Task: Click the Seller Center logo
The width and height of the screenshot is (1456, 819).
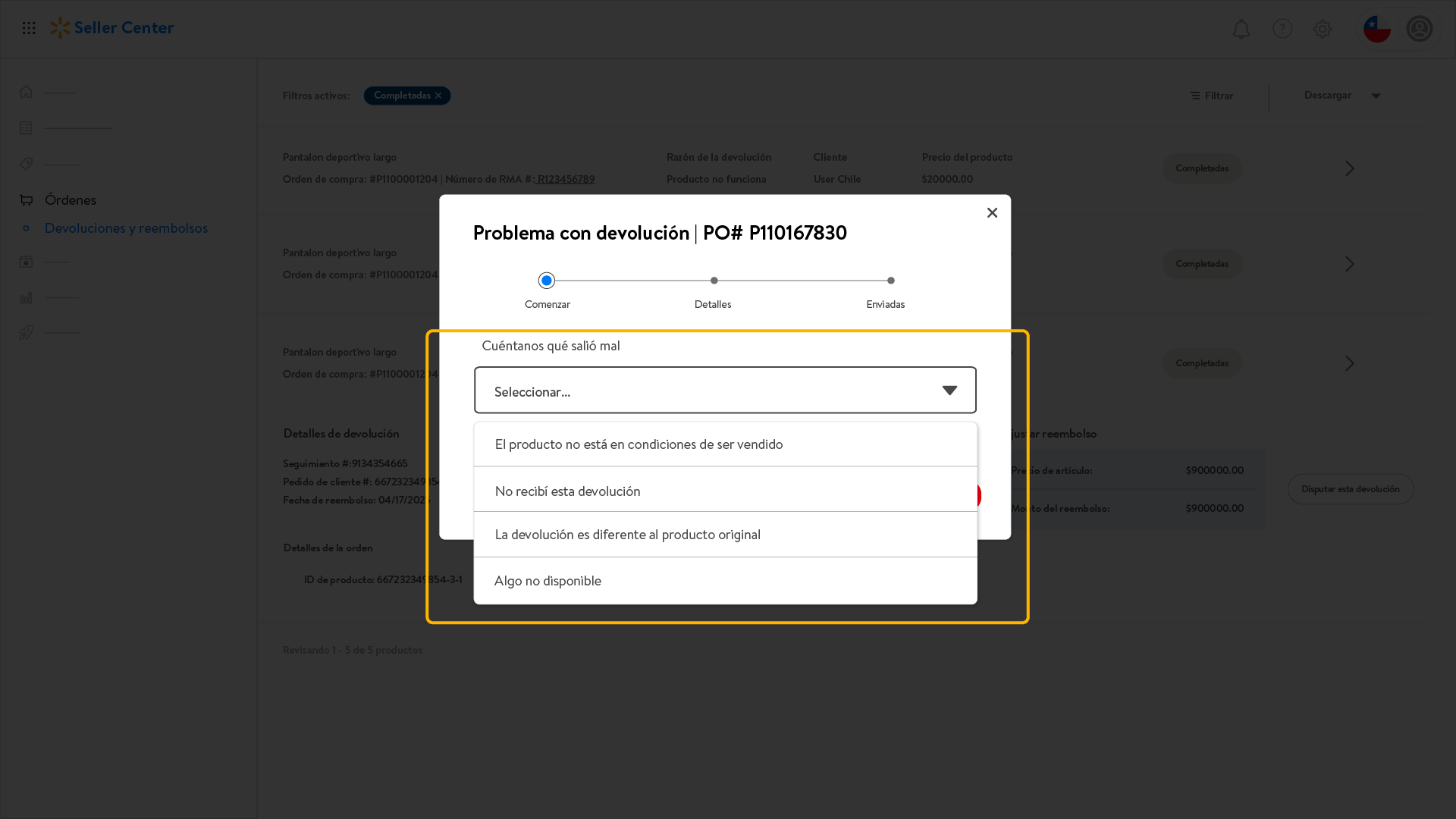Action: pyautogui.click(x=112, y=28)
